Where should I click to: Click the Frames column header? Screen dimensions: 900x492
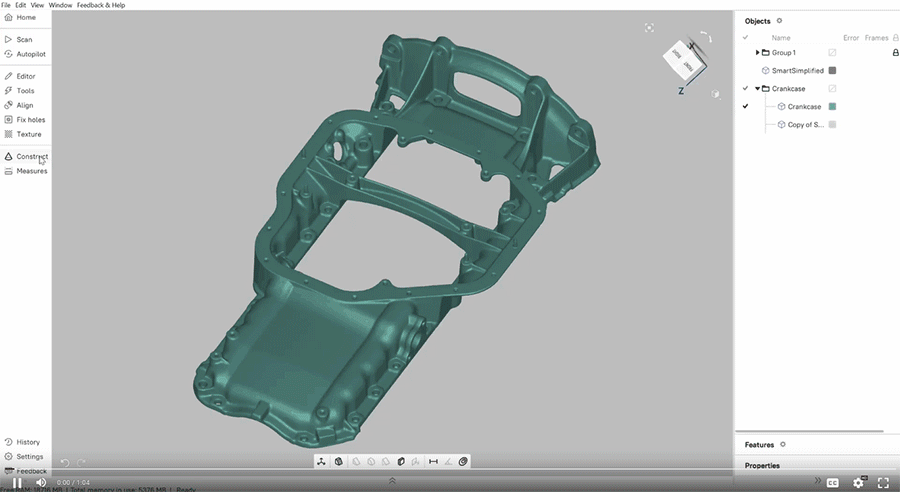876,38
